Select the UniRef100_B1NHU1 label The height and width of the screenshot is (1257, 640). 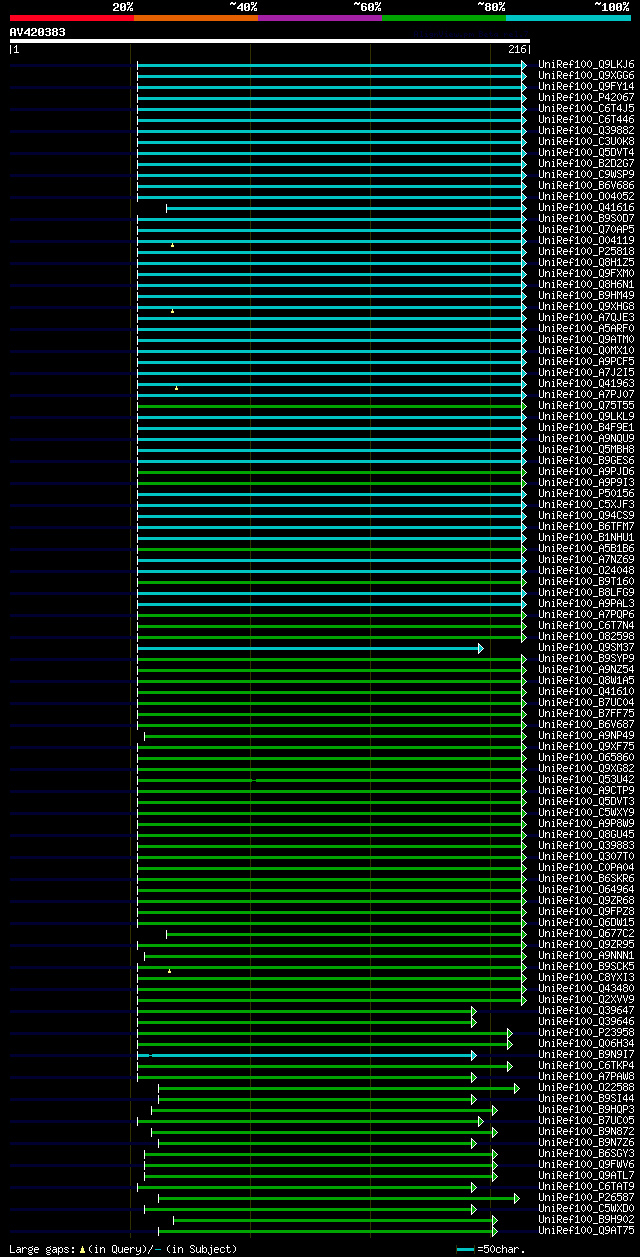[x=586, y=537]
